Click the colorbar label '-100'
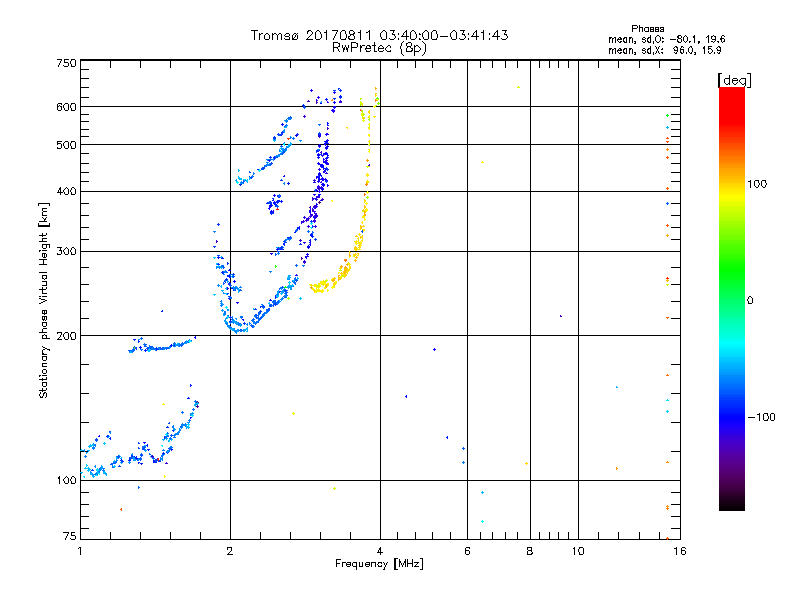 [x=761, y=417]
